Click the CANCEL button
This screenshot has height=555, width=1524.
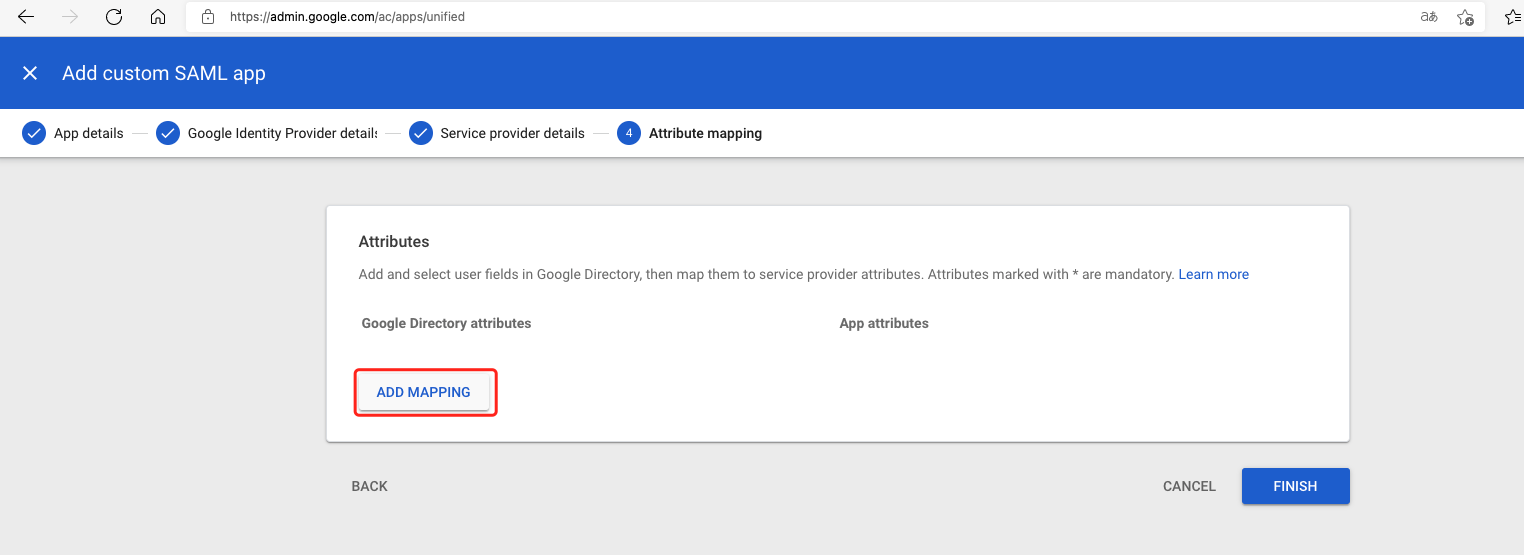[x=1189, y=486]
